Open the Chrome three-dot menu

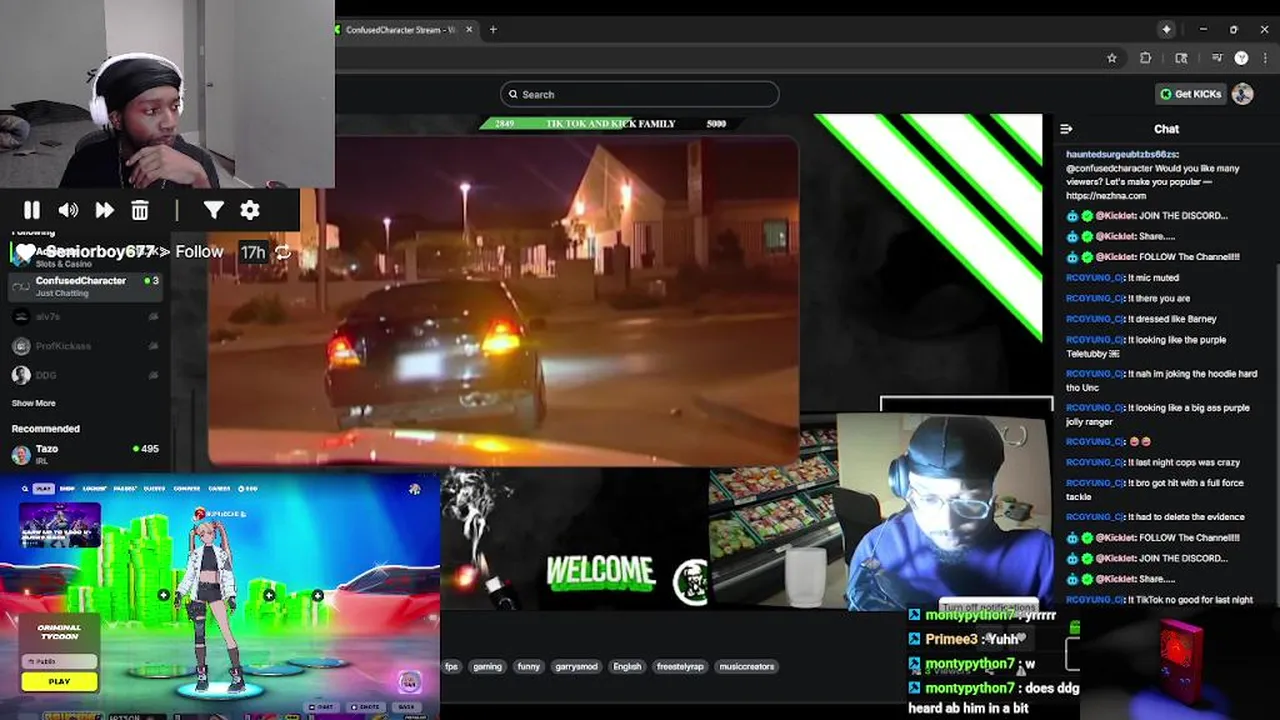point(1264,58)
